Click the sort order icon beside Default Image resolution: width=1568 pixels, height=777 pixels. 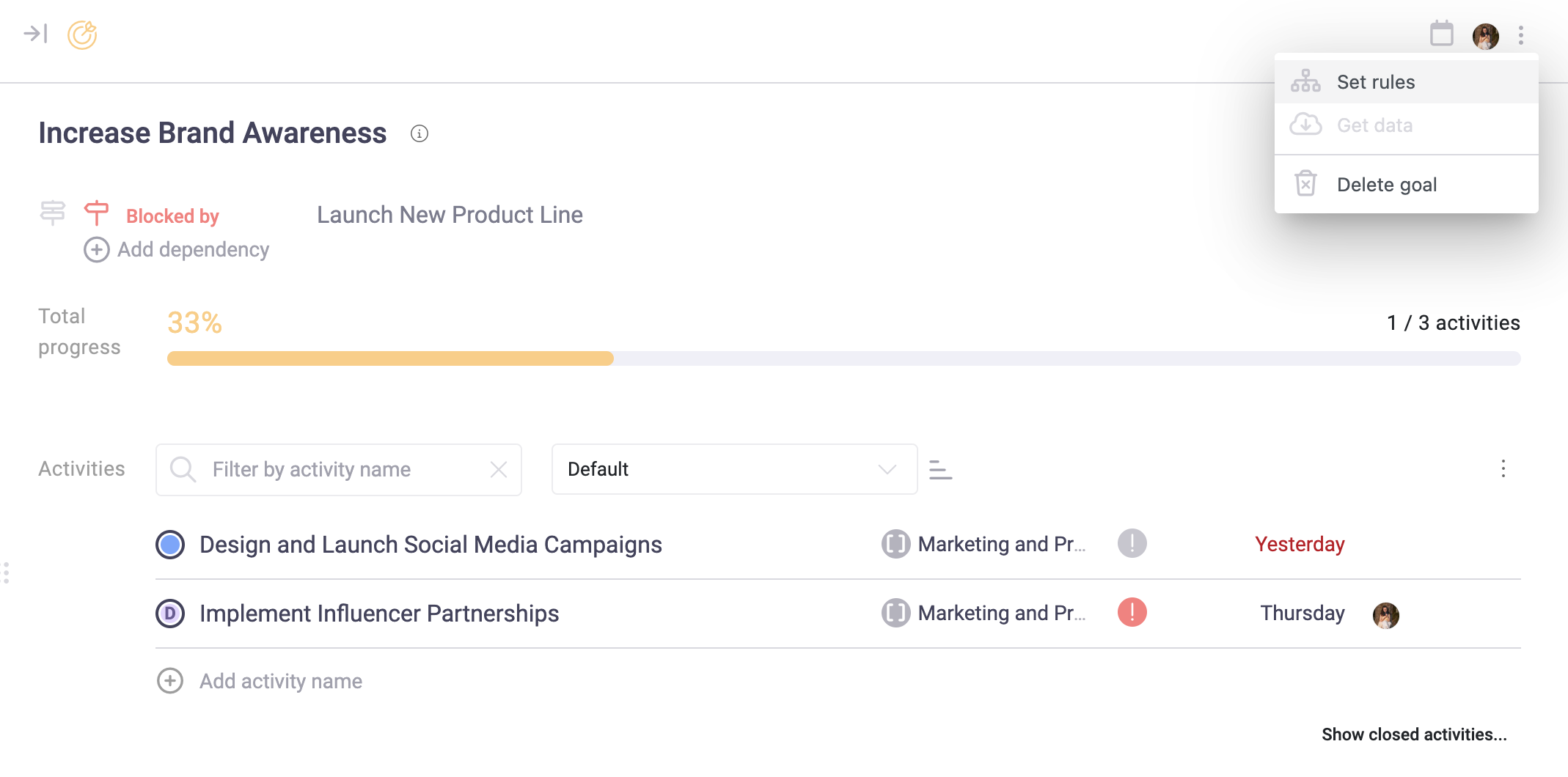[x=940, y=470]
